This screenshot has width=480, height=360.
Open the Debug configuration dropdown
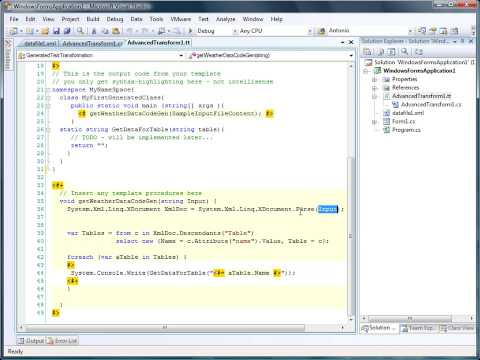tap(235, 31)
